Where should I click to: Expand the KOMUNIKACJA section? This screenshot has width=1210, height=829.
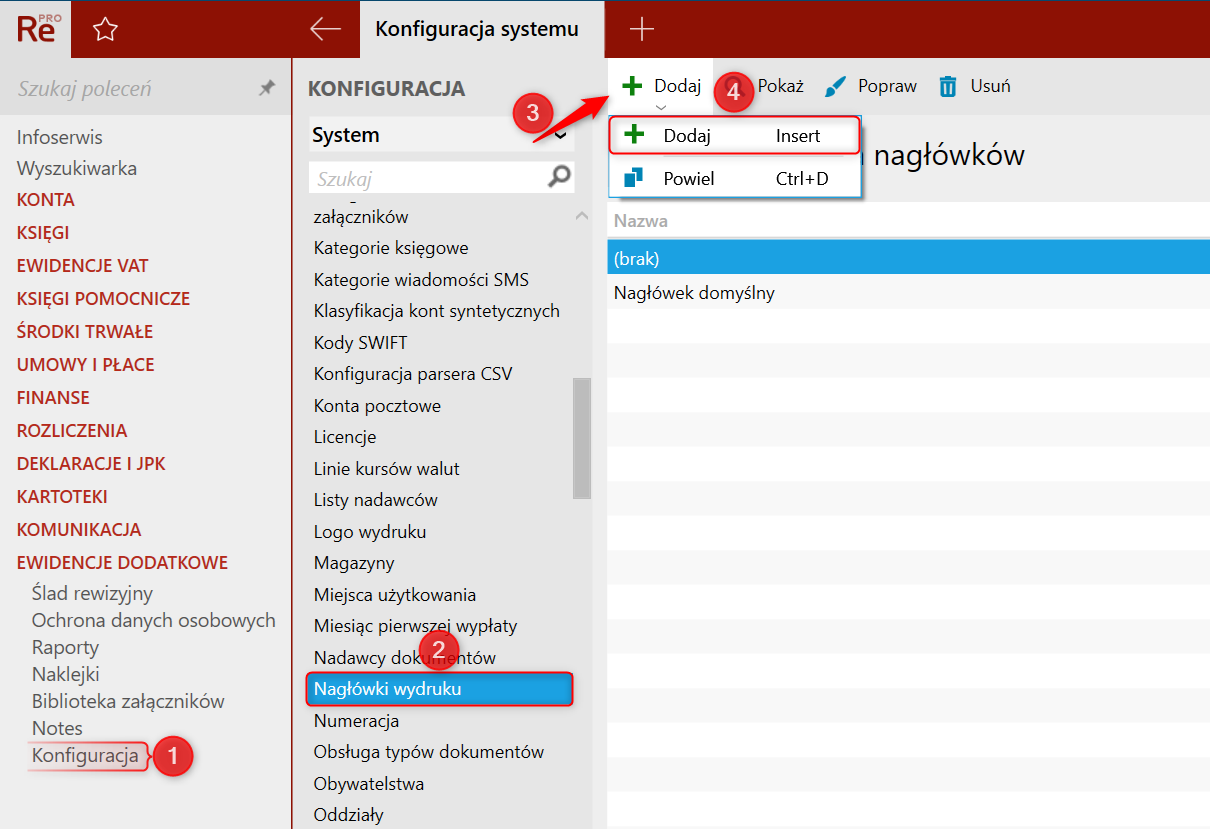79,530
